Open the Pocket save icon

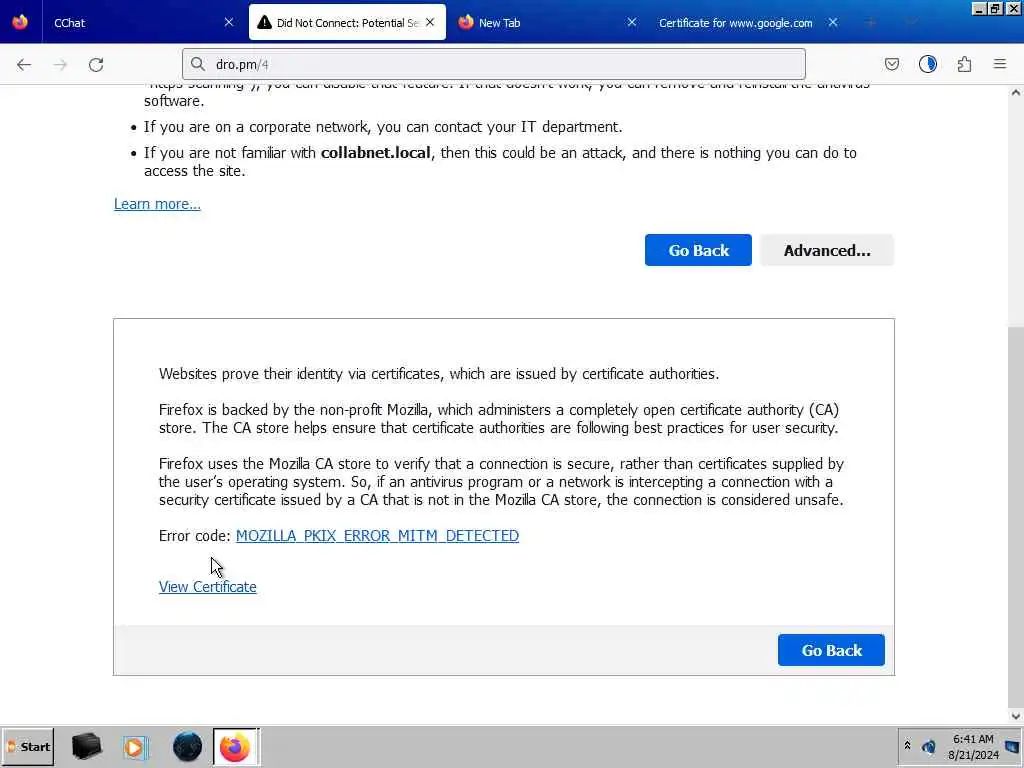click(891, 64)
